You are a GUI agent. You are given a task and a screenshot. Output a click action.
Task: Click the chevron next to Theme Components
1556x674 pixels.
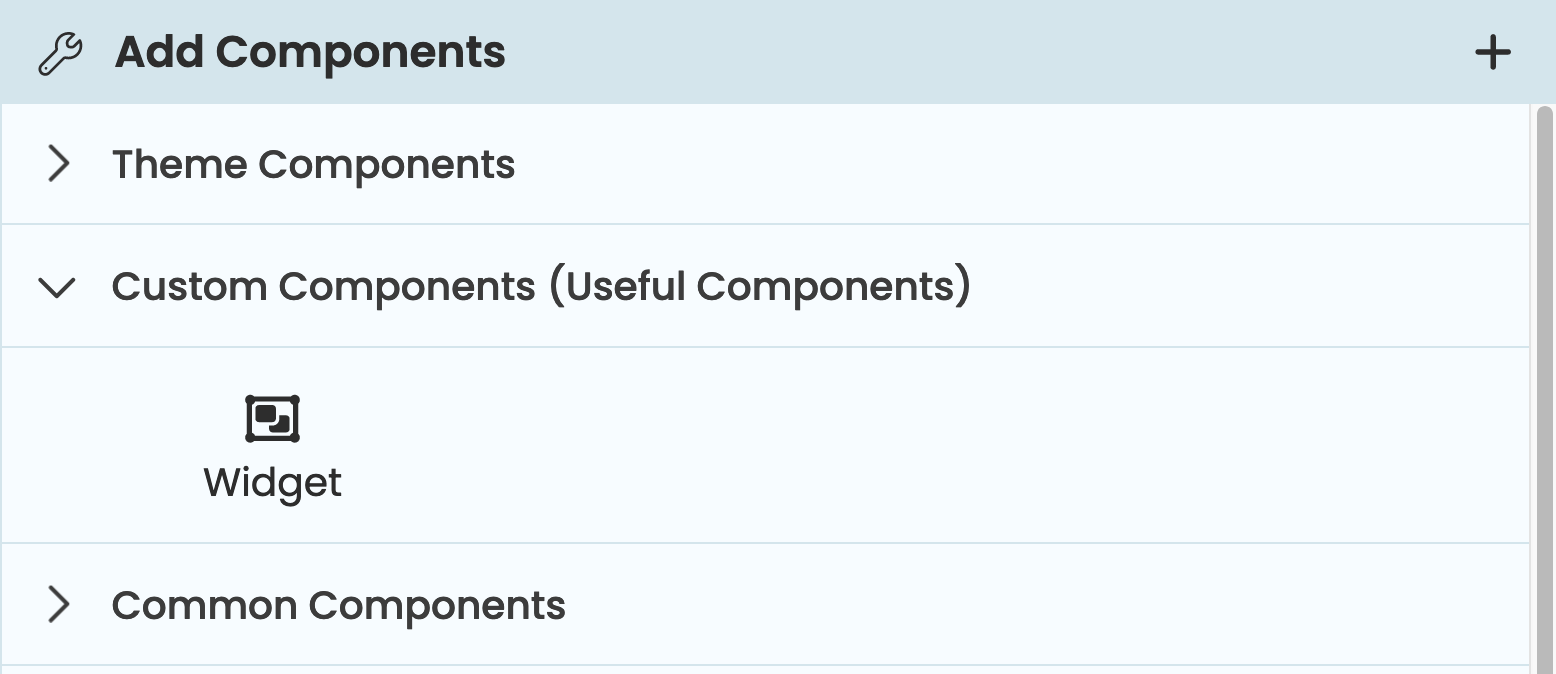click(x=57, y=163)
